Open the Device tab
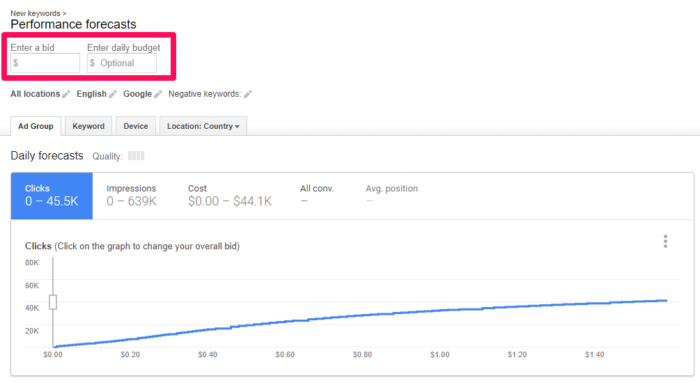Screen dimensions: 700x383 click(x=136, y=126)
